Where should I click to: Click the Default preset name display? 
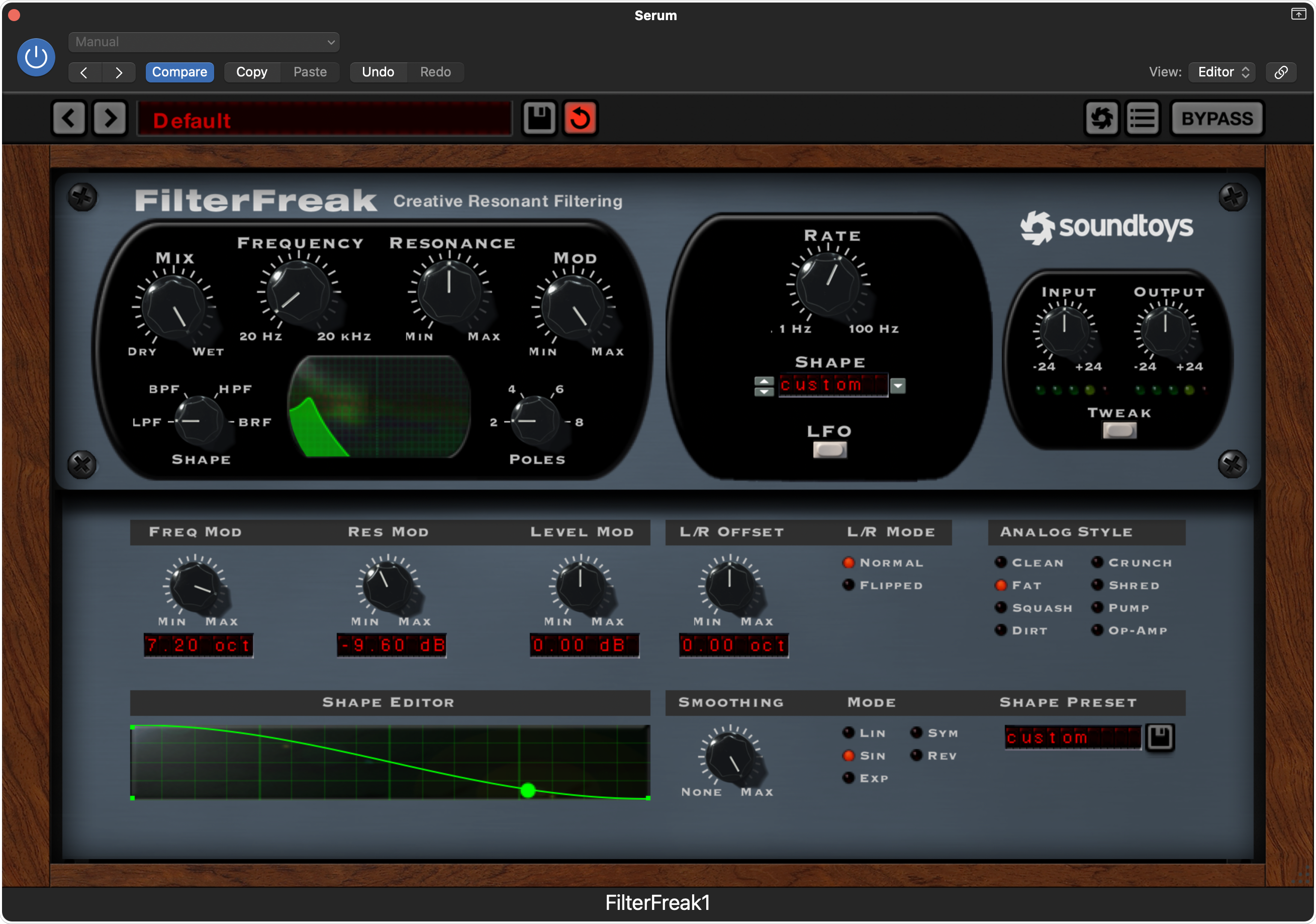click(x=325, y=120)
